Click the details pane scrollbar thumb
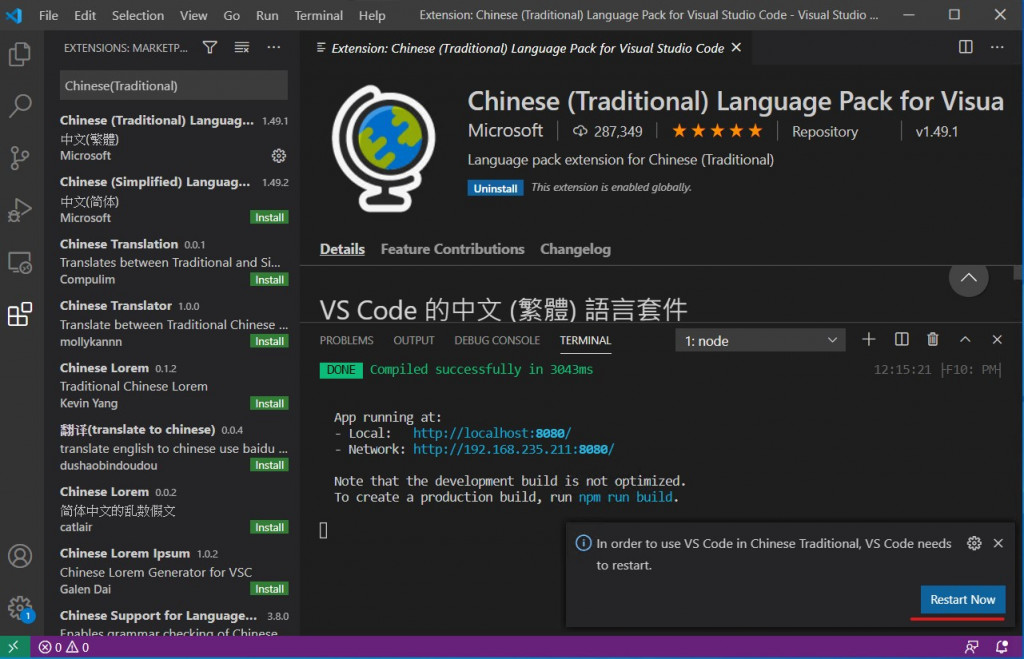The height and width of the screenshot is (659, 1024). tap(1017, 273)
